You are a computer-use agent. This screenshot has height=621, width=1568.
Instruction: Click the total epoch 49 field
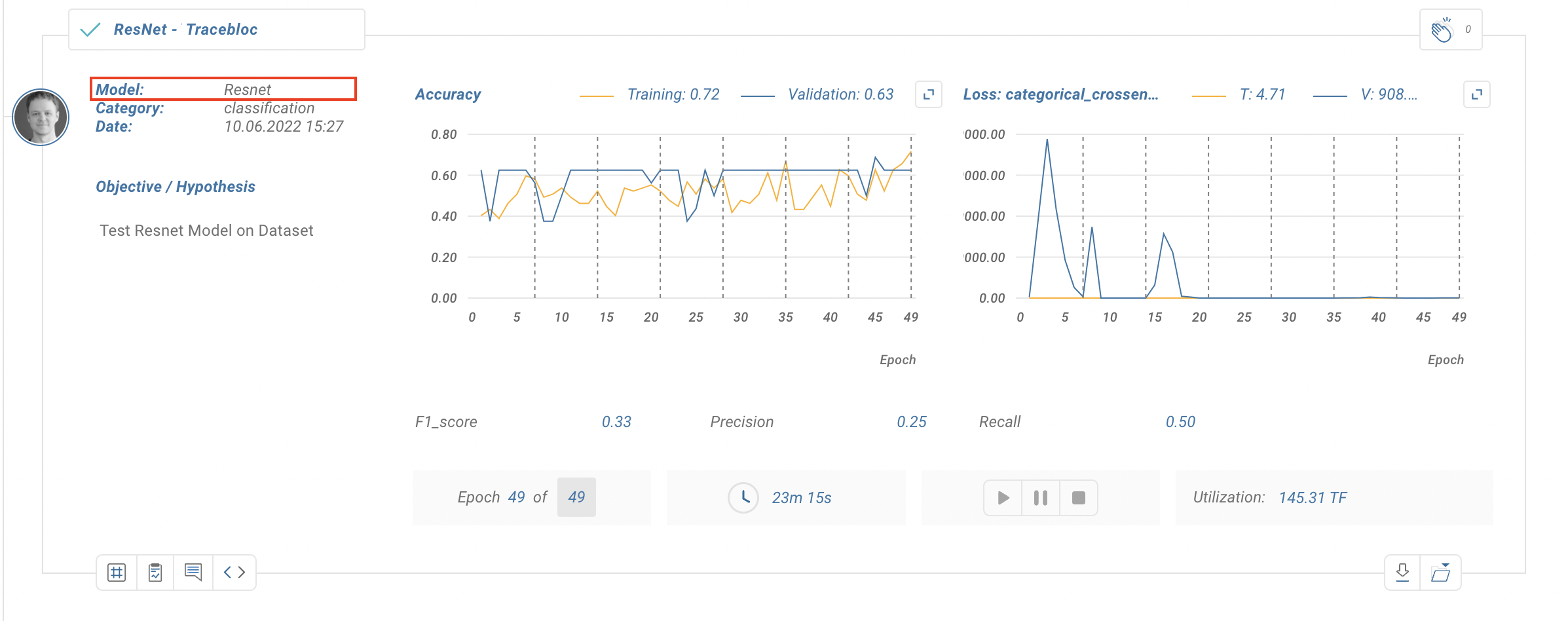(x=576, y=497)
